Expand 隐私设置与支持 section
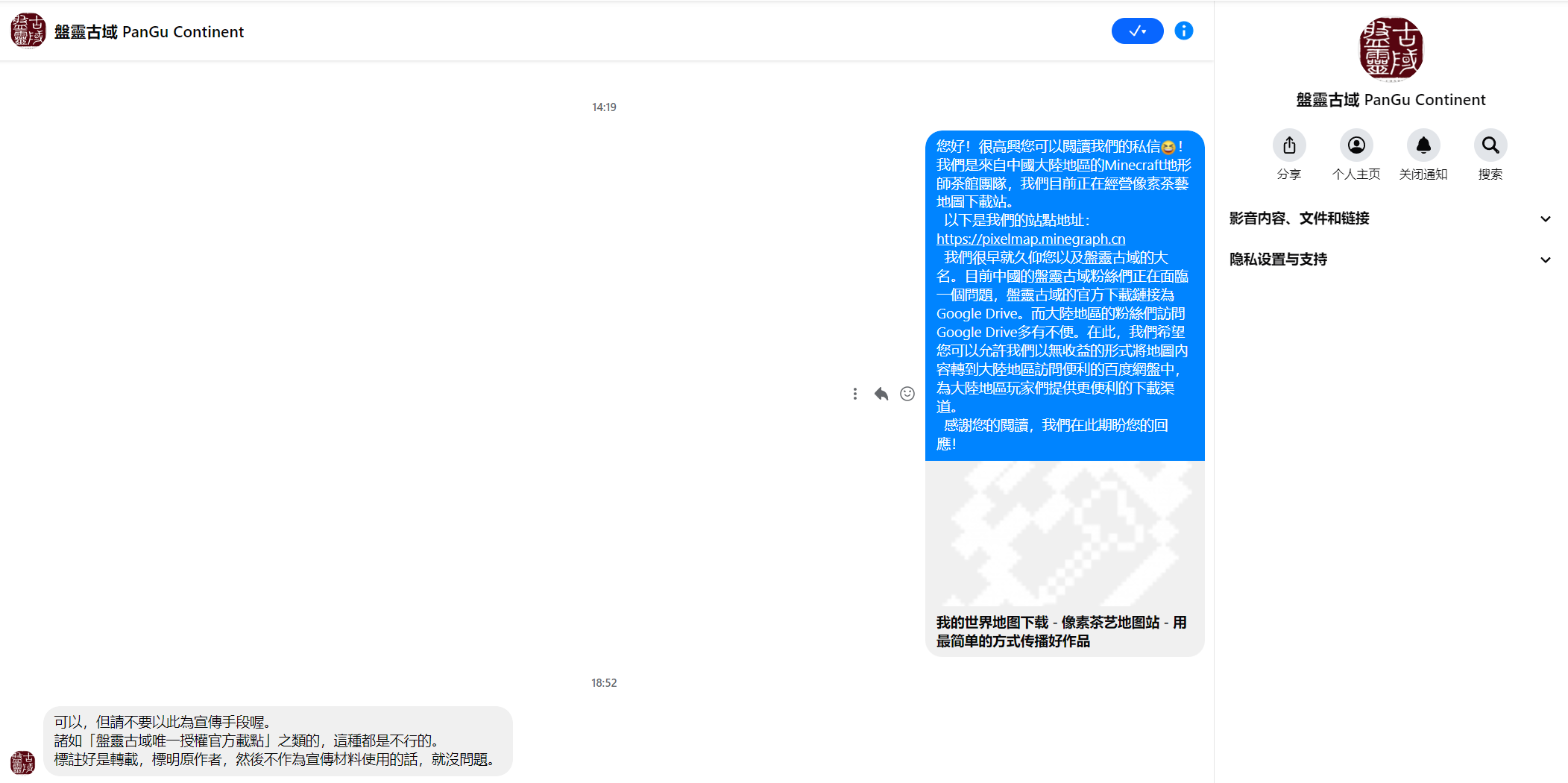Image resolution: width=1568 pixels, height=783 pixels. click(x=1391, y=260)
